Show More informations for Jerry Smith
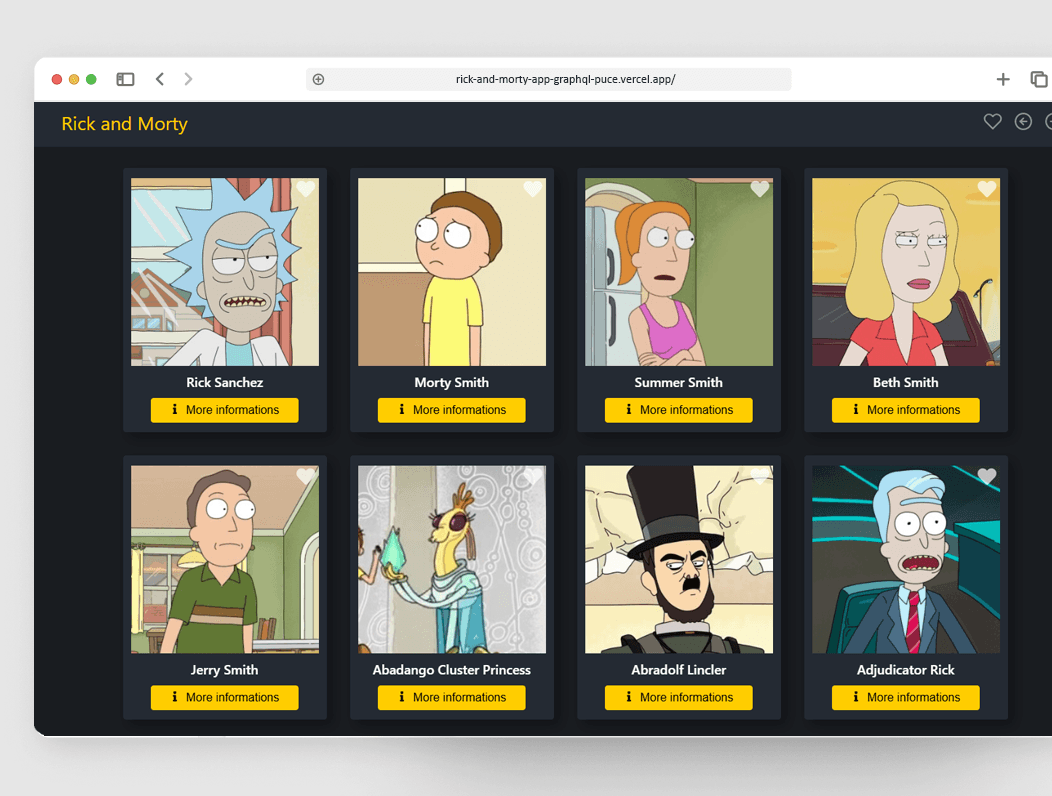This screenshot has height=796, width=1052. 225,697
